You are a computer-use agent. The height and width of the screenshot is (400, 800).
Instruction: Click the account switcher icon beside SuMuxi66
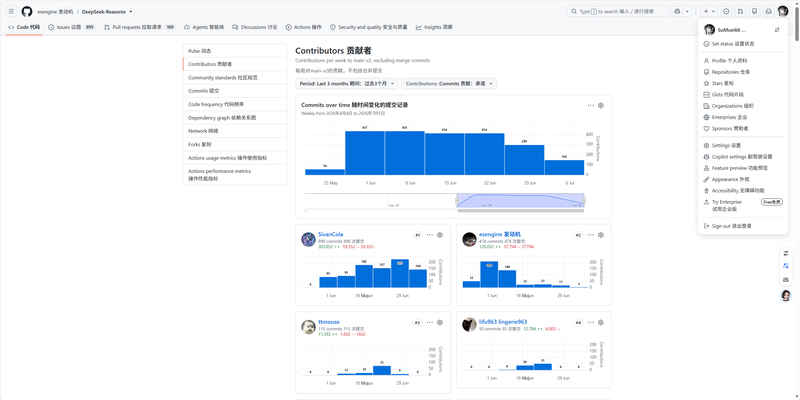coord(777,30)
